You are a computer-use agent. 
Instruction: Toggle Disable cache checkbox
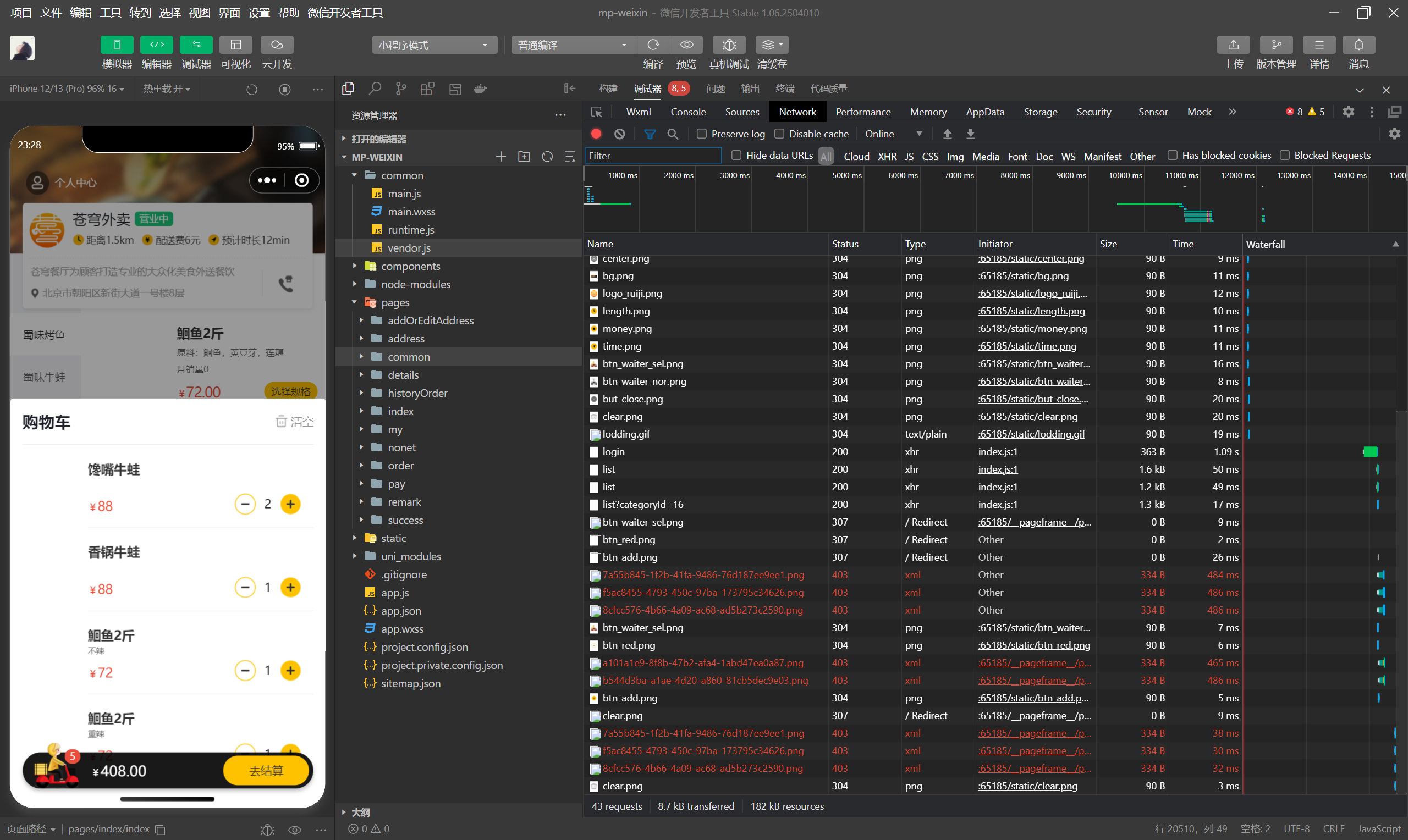[x=779, y=134]
